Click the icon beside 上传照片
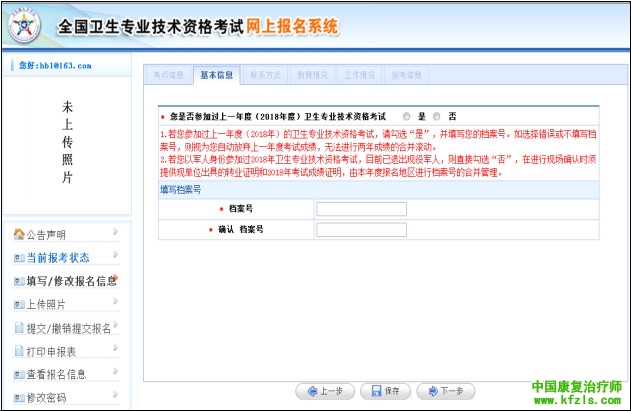Image resolution: width=631 pixels, height=412 pixels. [19, 305]
